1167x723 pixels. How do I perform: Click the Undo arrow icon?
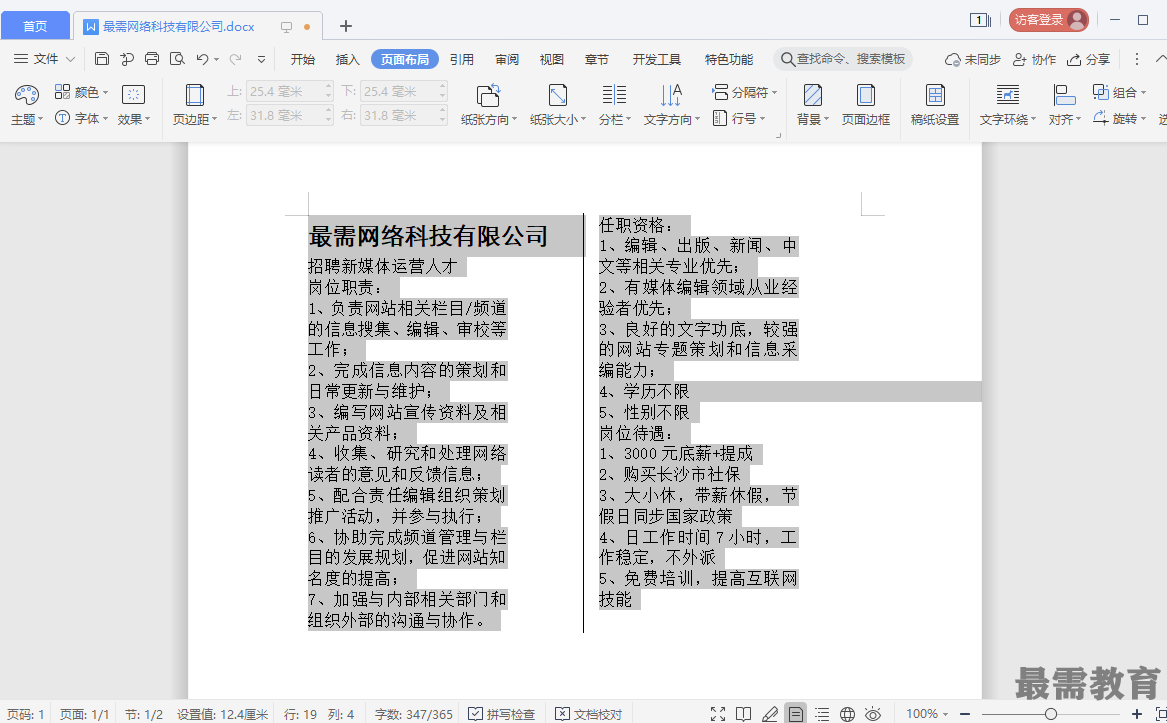pos(202,59)
